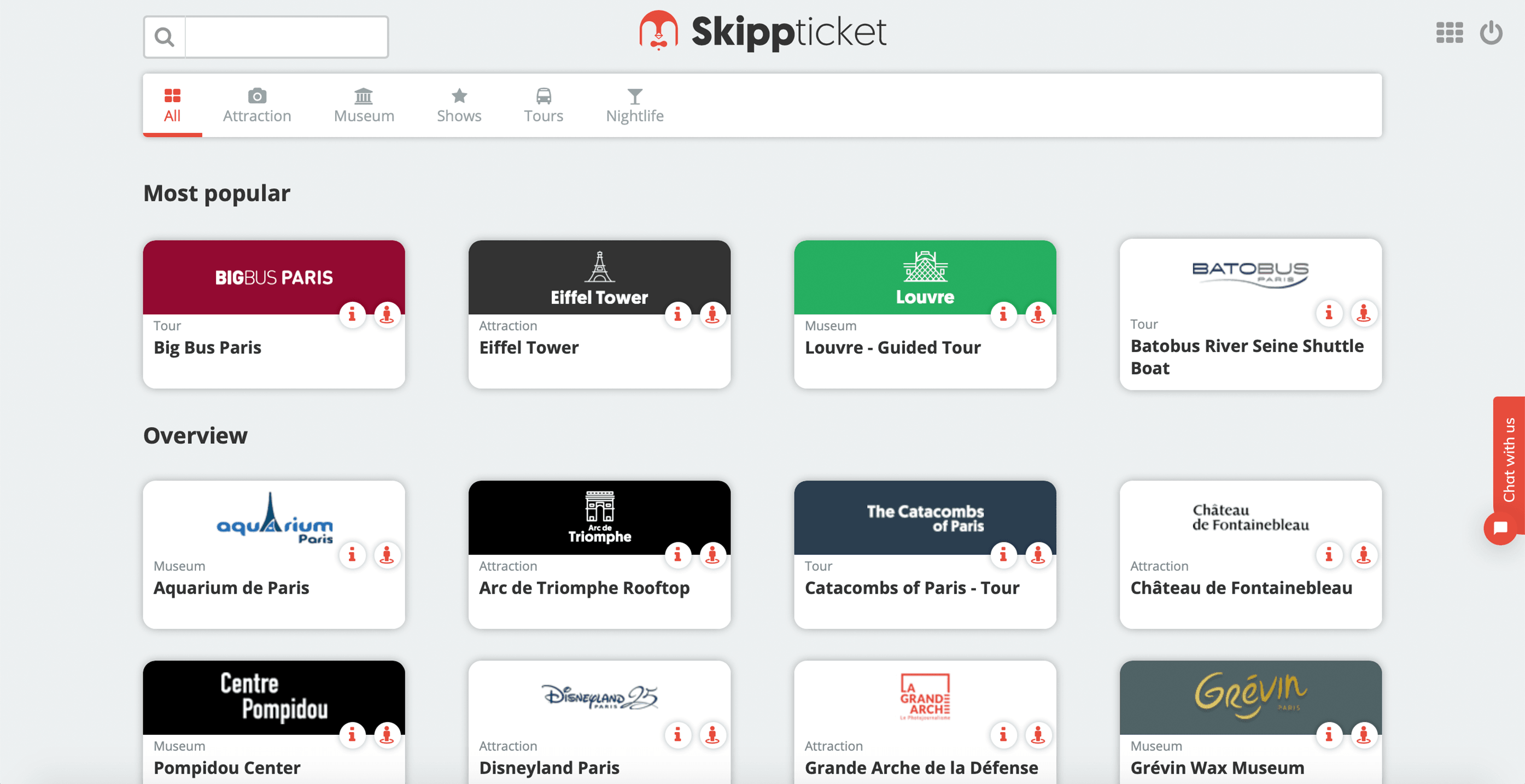Viewport: 1525px width, 784px height.
Task: Select the Tours filter
Action: point(543,105)
